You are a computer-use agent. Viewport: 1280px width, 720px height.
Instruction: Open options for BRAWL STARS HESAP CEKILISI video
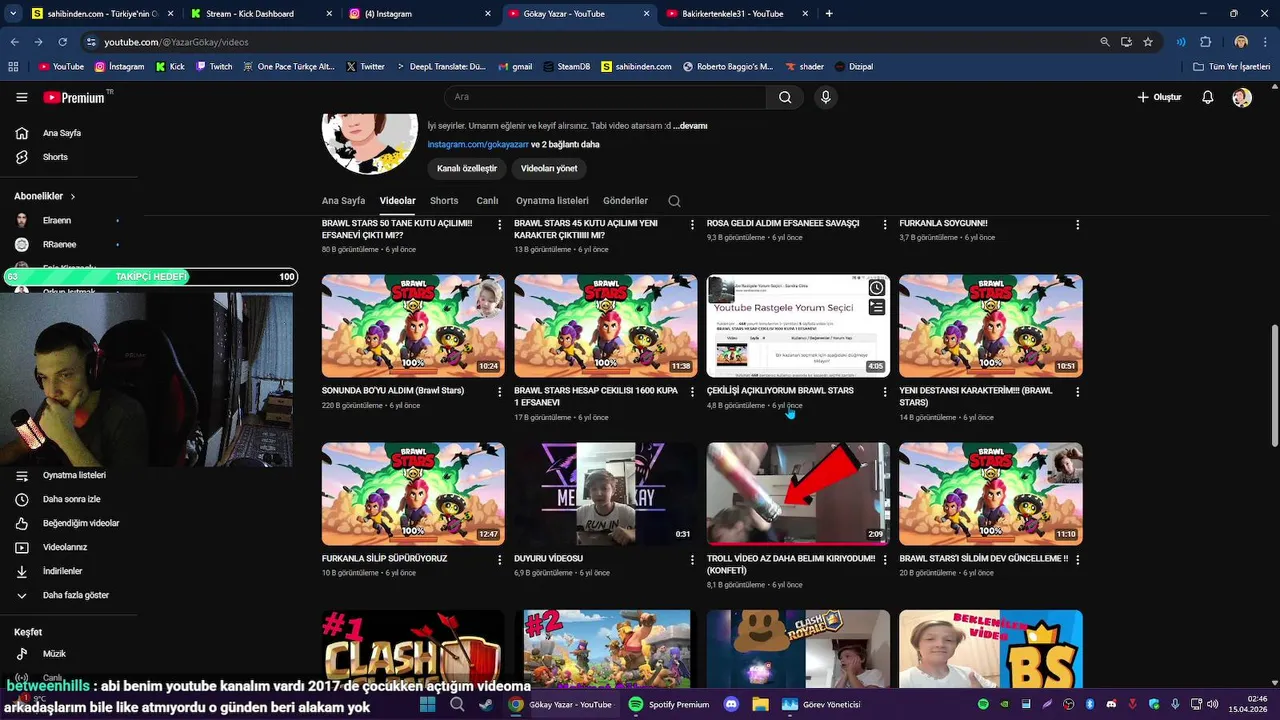click(x=692, y=392)
